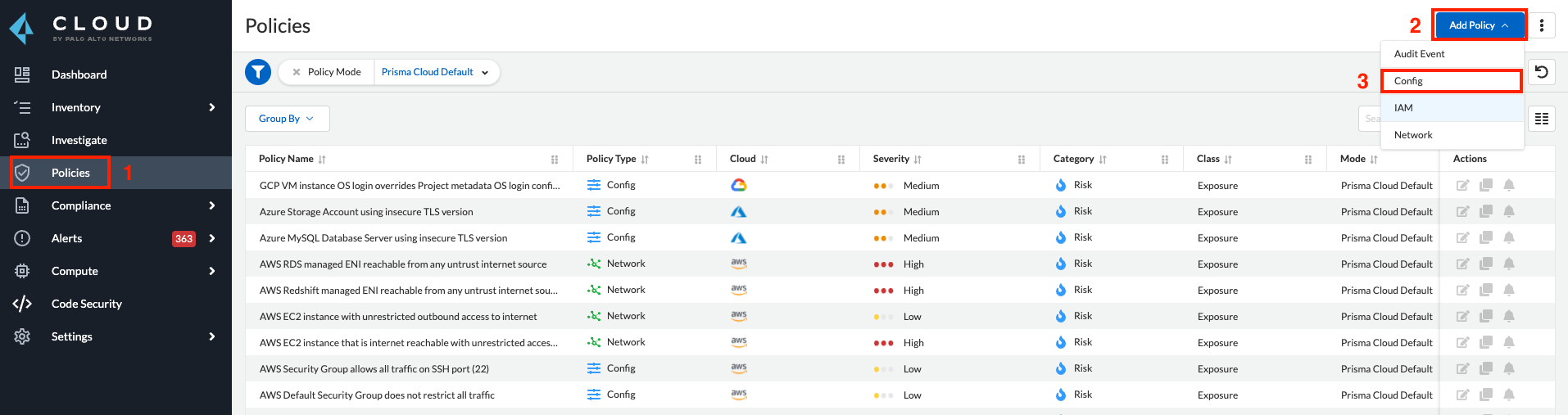Choose Network in the Add Policy menu
The width and height of the screenshot is (1568, 415).
coord(1413,135)
